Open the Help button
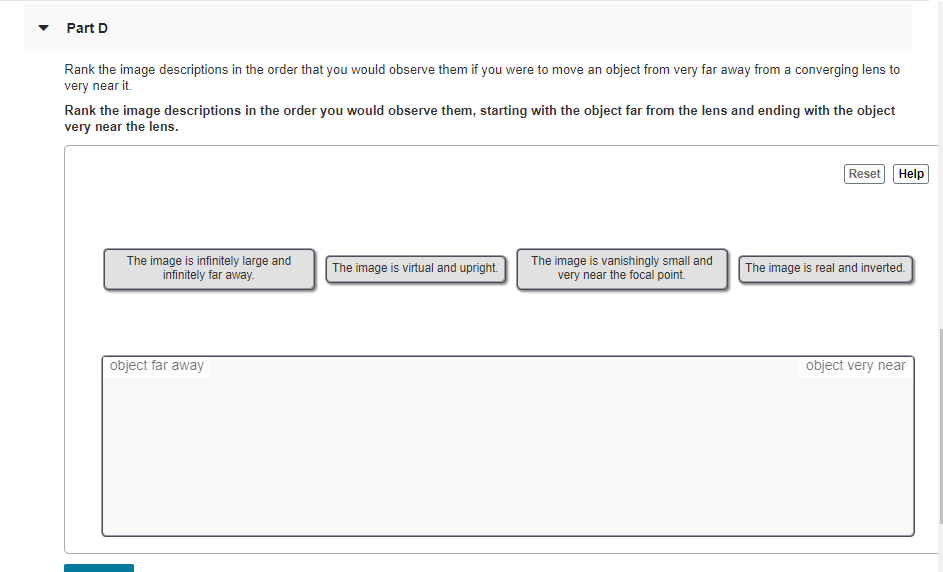This screenshot has height=572, width=943. pos(910,174)
